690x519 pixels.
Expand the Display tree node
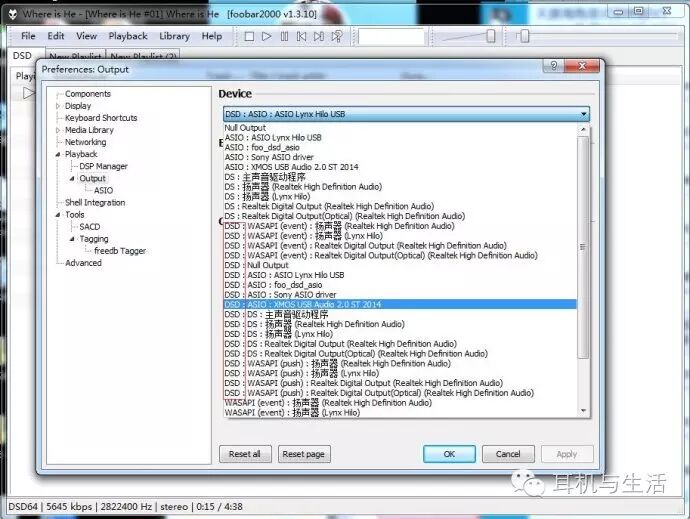click(x=58, y=106)
